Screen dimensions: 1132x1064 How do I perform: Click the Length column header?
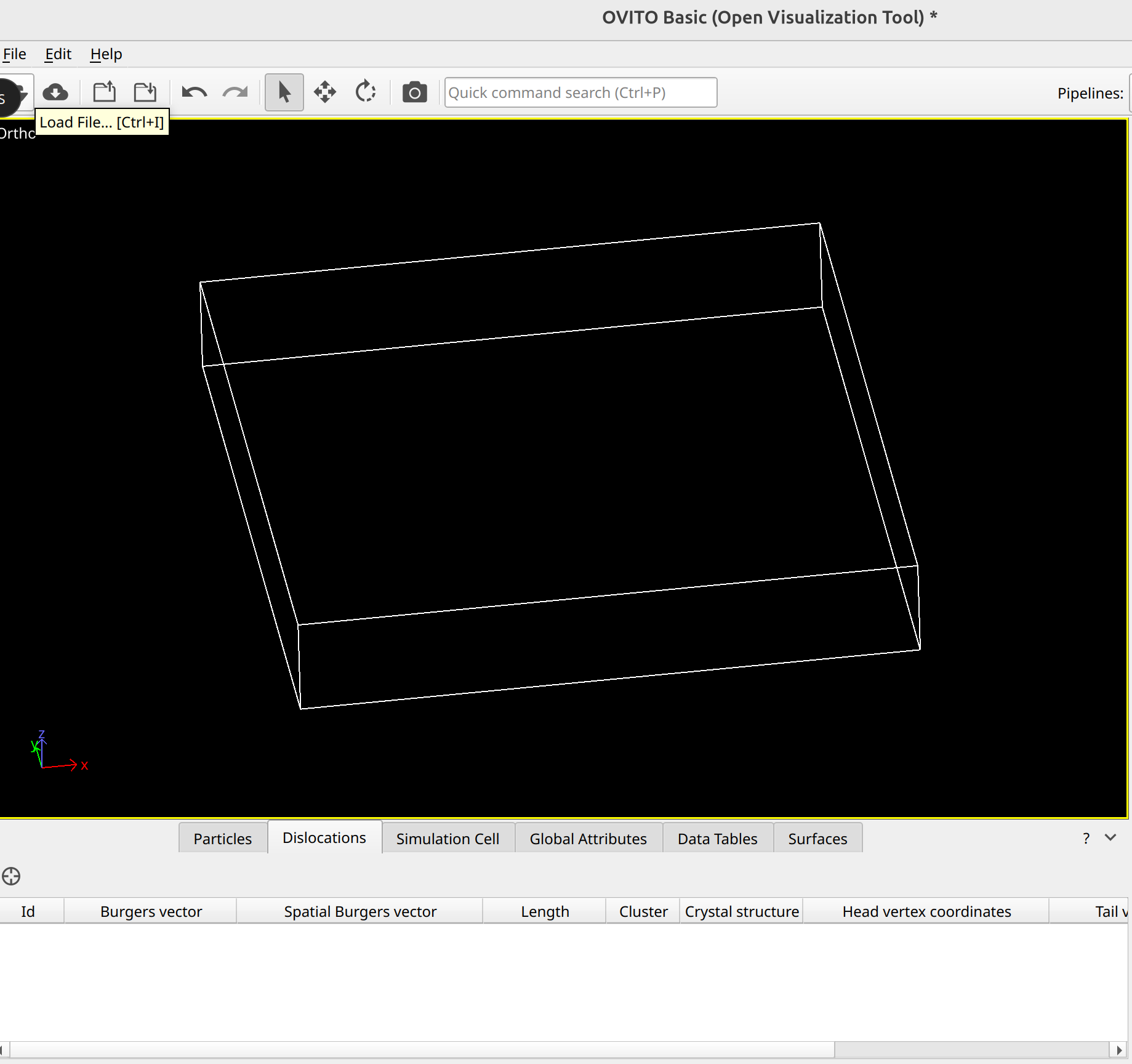pyautogui.click(x=545, y=911)
